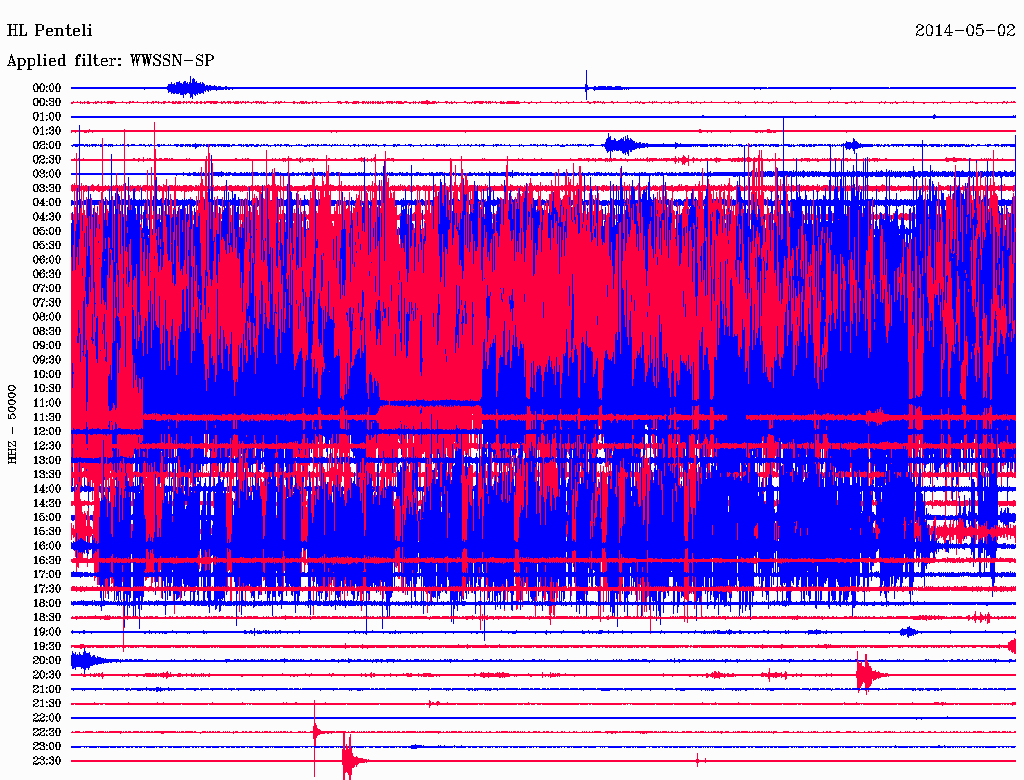Select the 02:00 time label

point(47,145)
